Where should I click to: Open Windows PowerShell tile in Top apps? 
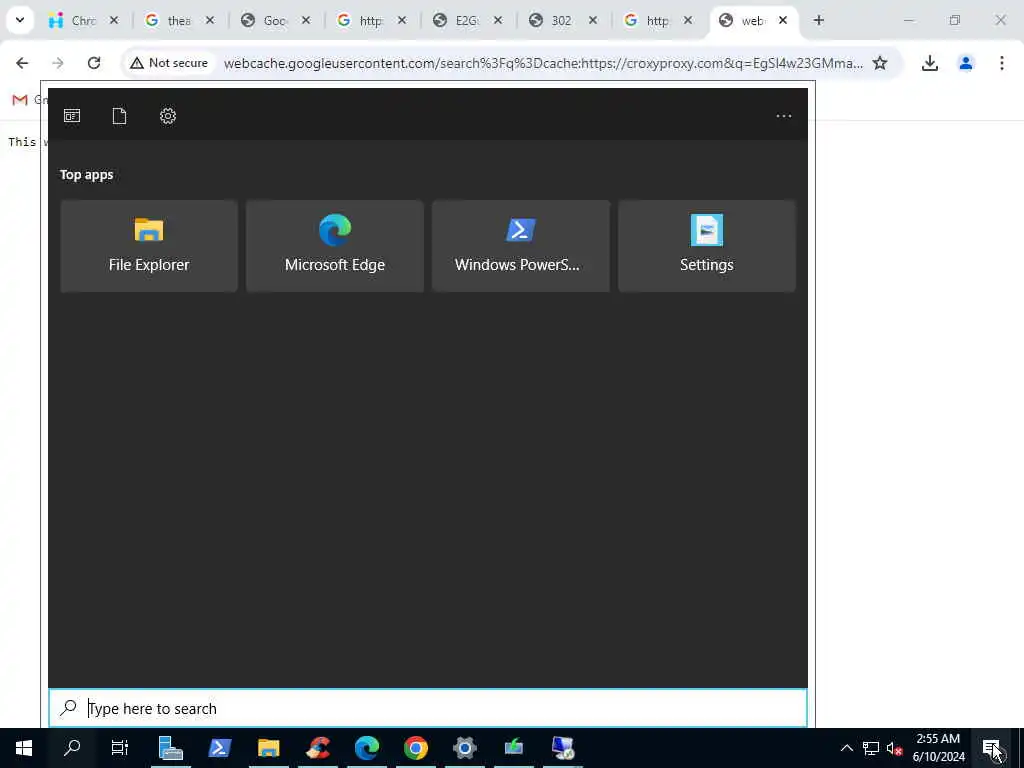520,246
